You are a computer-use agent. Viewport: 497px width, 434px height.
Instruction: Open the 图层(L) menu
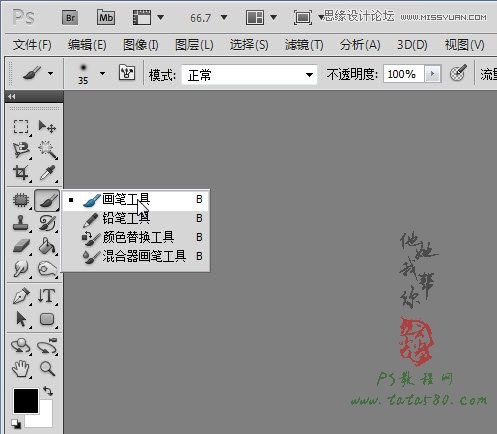click(x=194, y=45)
